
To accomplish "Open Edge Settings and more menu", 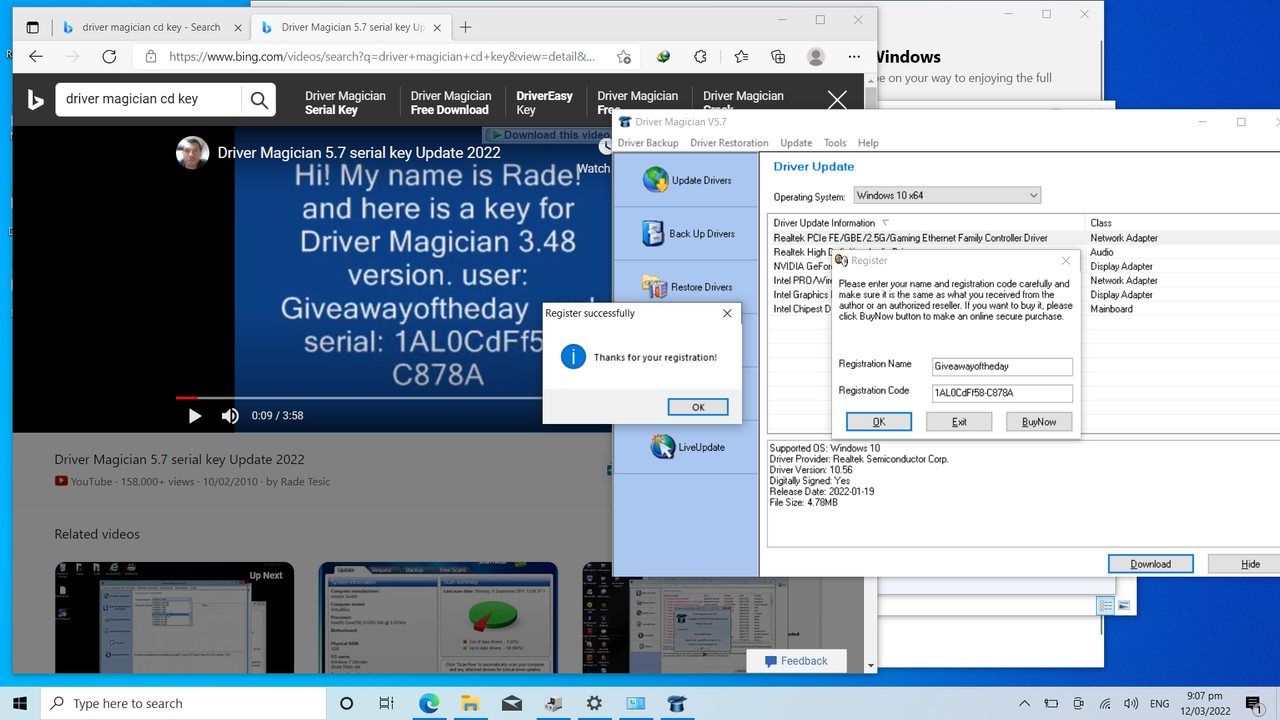I will (854, 57).
